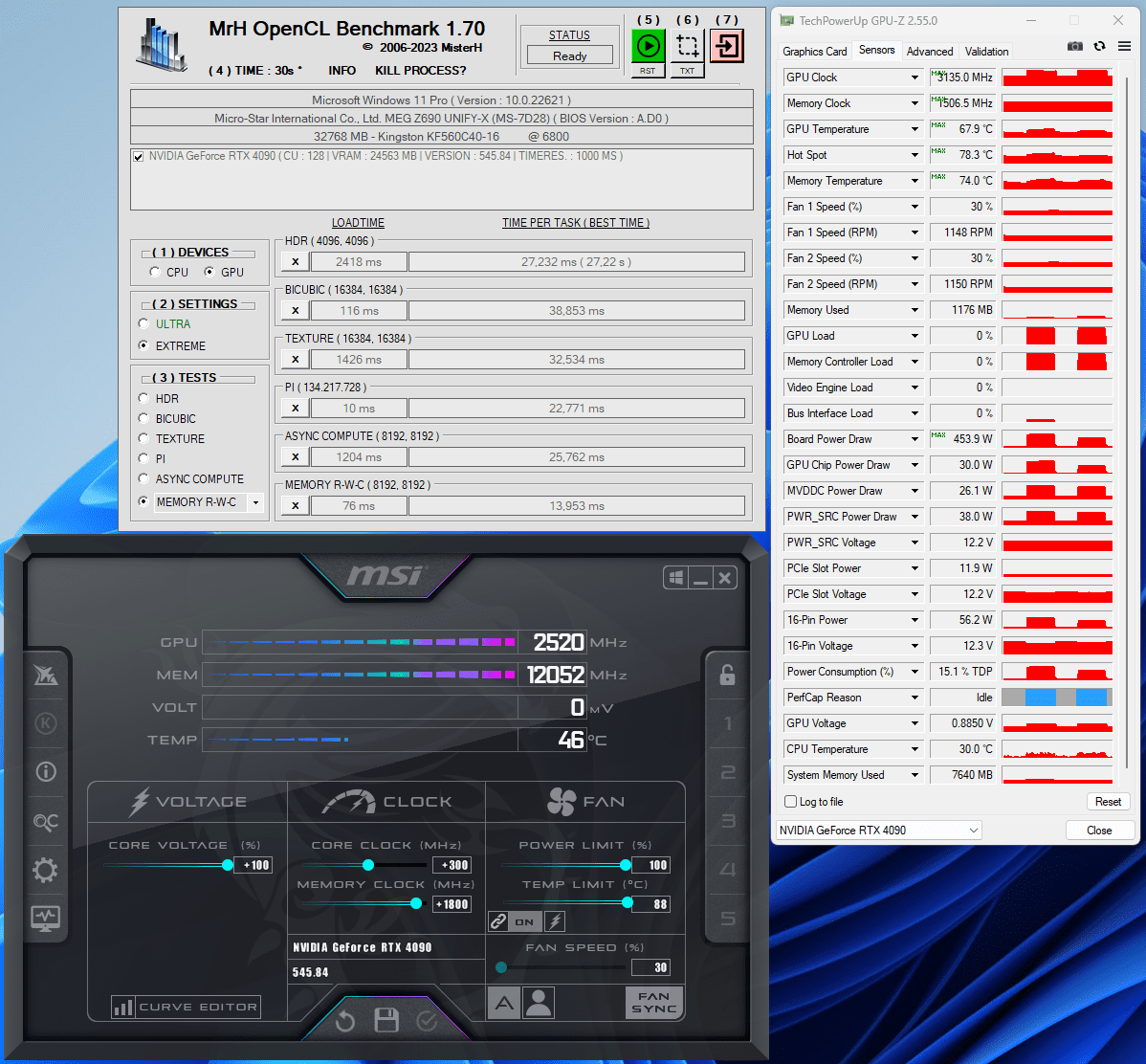Click the MSI Afterburner dragon logo sidebar icon
The width and height of the screenshot is (1146, 1064).
click(x=45, y=675)
